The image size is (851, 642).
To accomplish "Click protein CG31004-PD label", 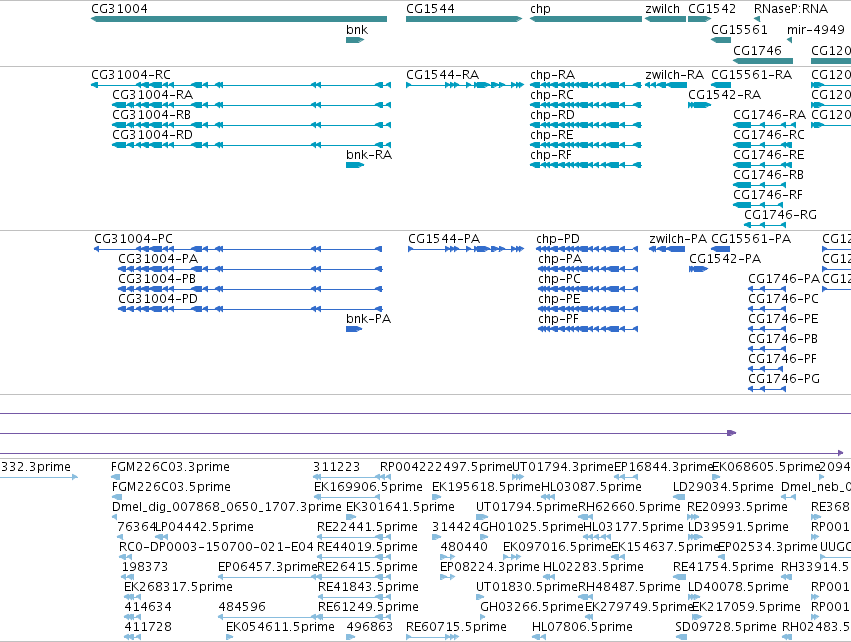I will (158, 298).
